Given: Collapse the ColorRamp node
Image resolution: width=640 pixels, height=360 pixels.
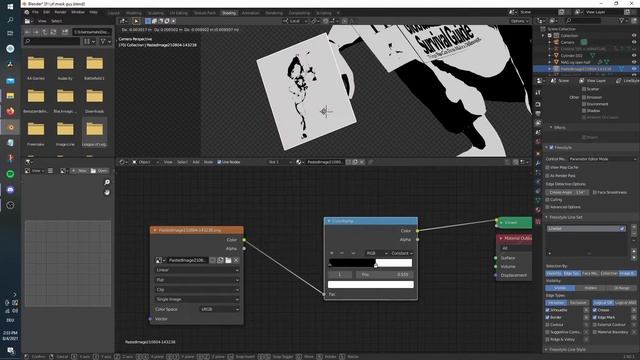Looking at the screenshot, I should [x=329, y=221].
